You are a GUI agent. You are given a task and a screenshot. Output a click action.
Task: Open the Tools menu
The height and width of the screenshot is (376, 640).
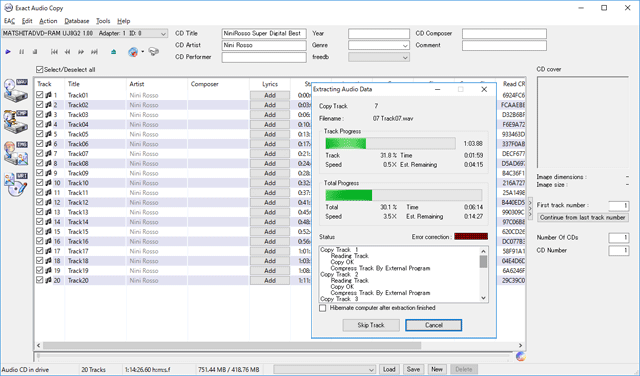pyautogui.click(x=103, y=21)
